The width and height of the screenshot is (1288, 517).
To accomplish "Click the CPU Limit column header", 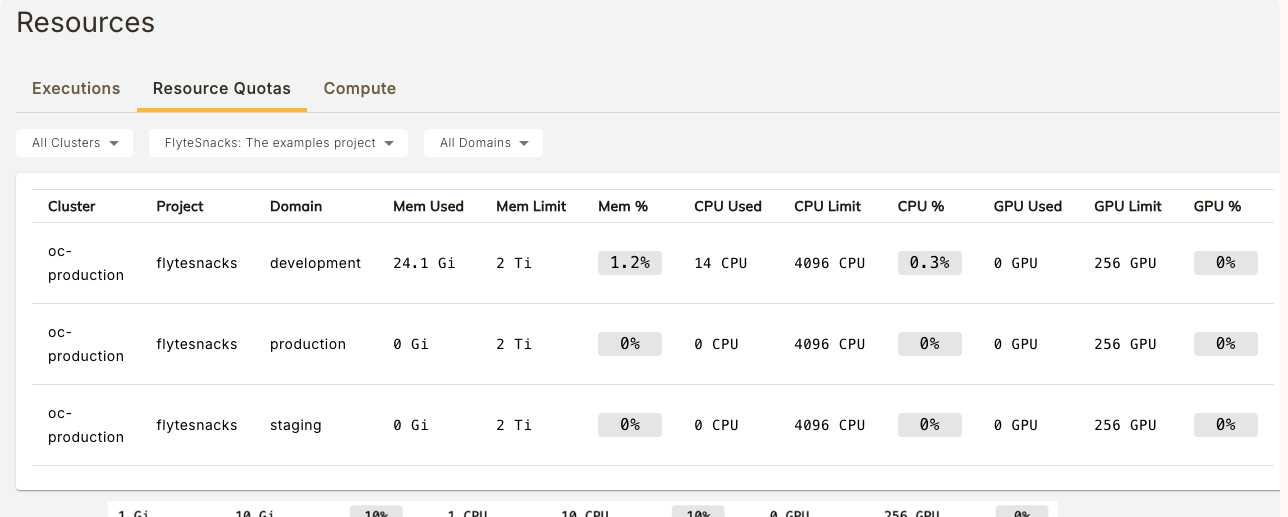I will point(828,206).
